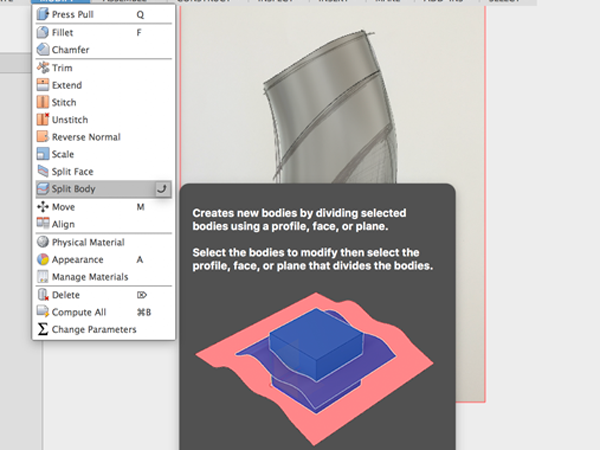Screen dimensions: 600x450
Task: Select the Scale icon
Action: pos(42,154)
